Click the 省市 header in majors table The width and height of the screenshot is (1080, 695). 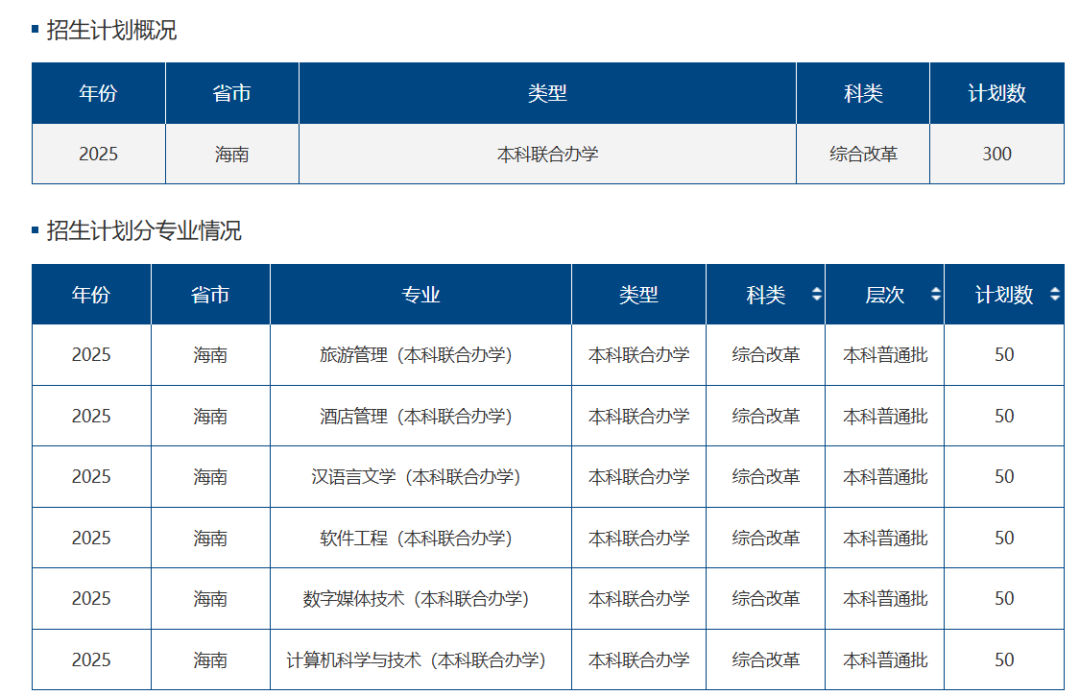[x=210, y=295]
